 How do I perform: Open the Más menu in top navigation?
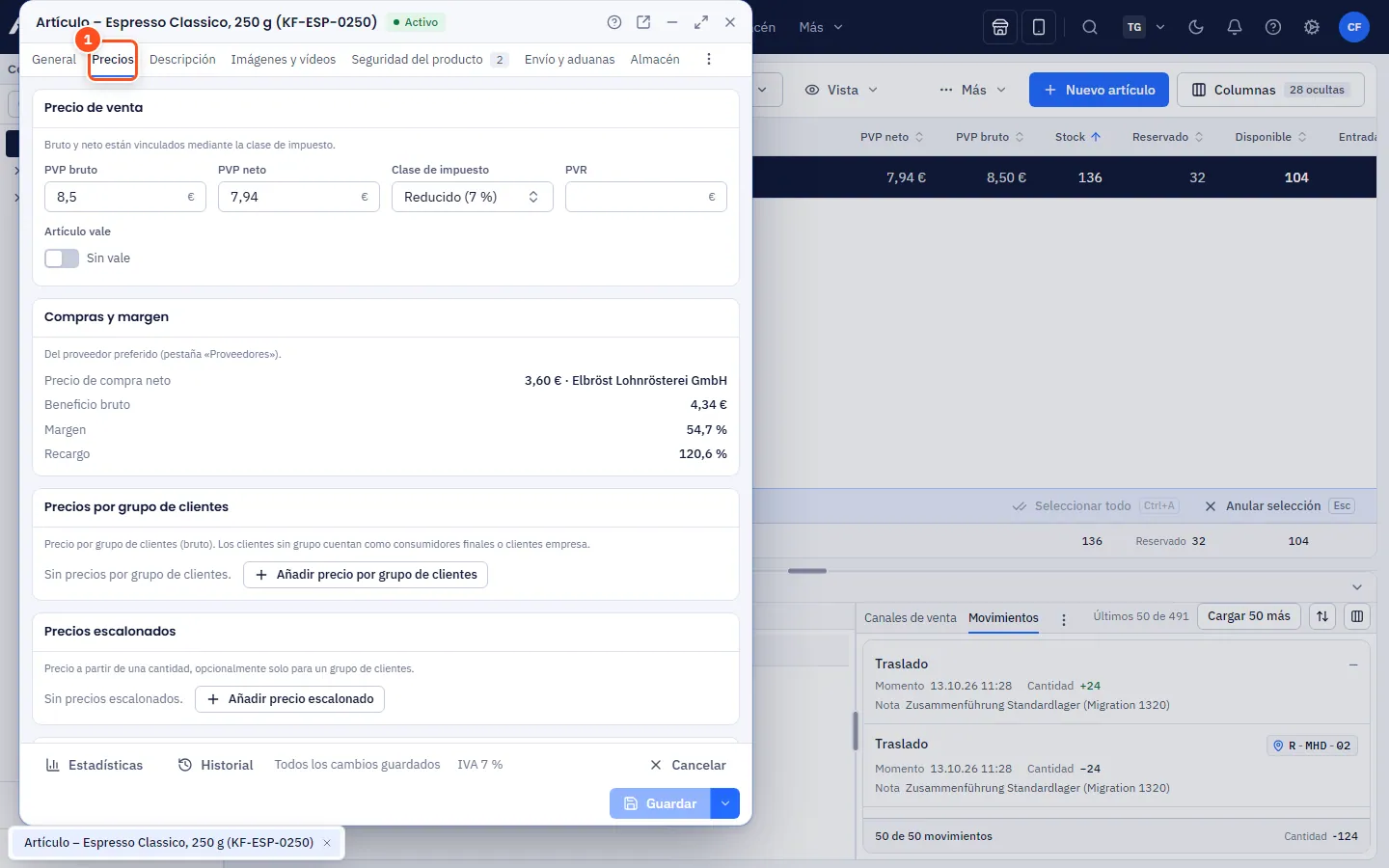tap(821, 27)
